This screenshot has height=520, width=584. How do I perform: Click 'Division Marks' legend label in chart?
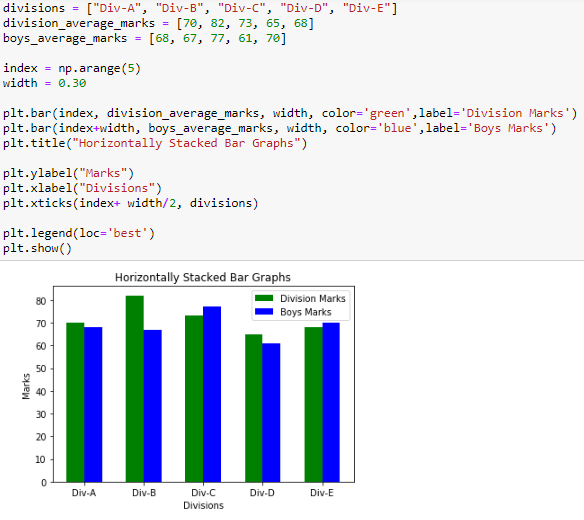(313, 298)
